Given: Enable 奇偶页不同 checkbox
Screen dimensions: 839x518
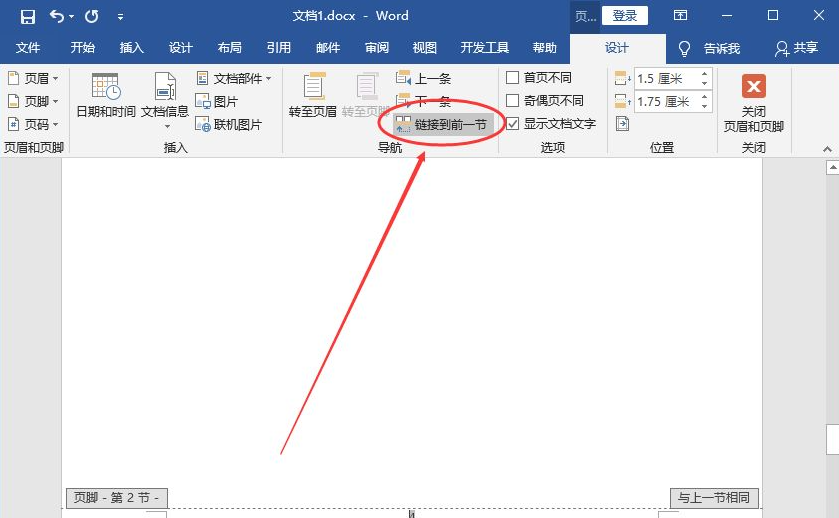Looking at the screenshot, I should point(513,101).
